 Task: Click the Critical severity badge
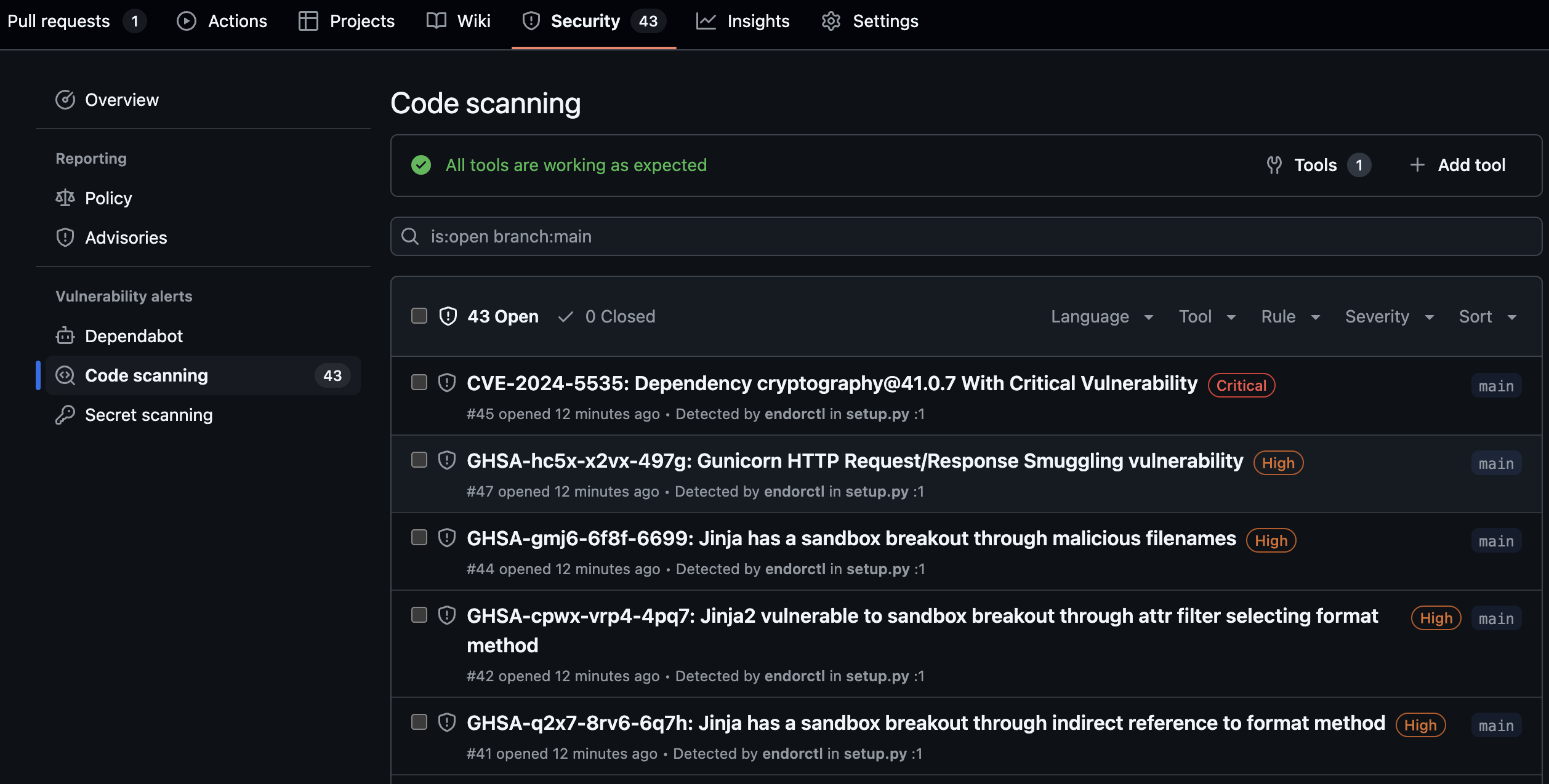1241,385
